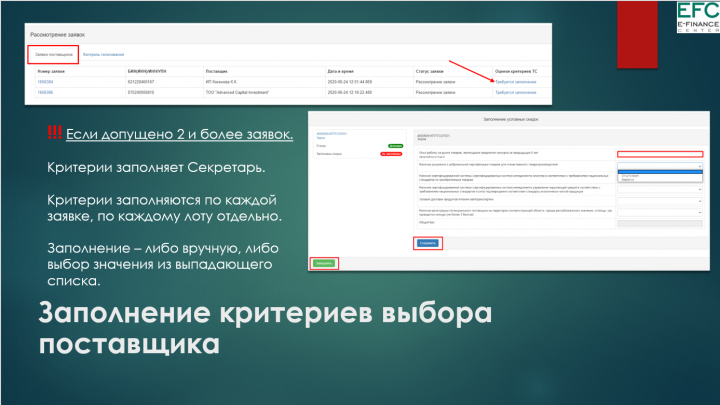
Task: Click the EFC E-Finance Center logo
Action: pos(698,17)
